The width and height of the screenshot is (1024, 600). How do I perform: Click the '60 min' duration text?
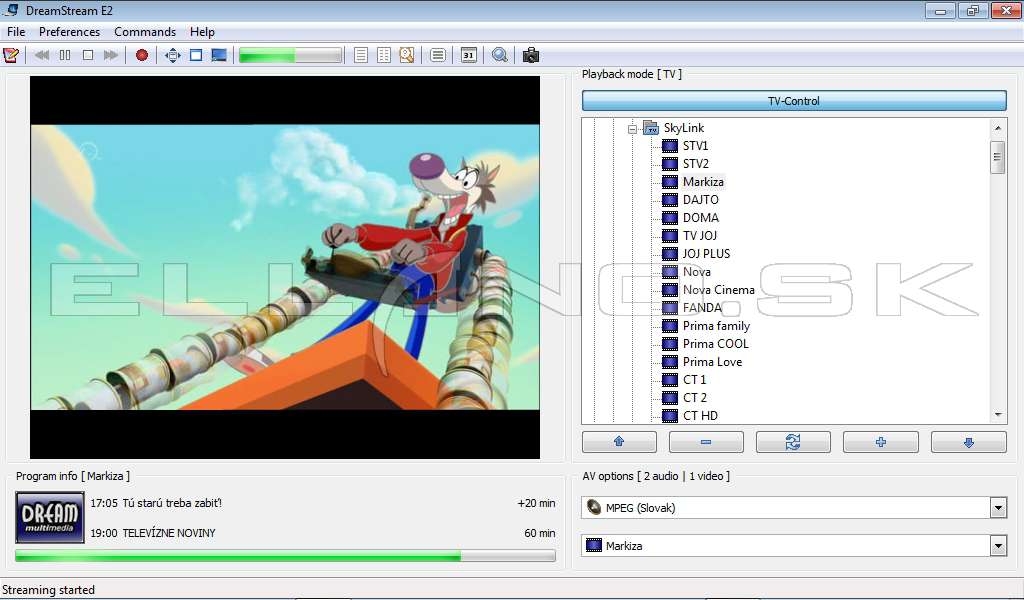click(539, 533)
